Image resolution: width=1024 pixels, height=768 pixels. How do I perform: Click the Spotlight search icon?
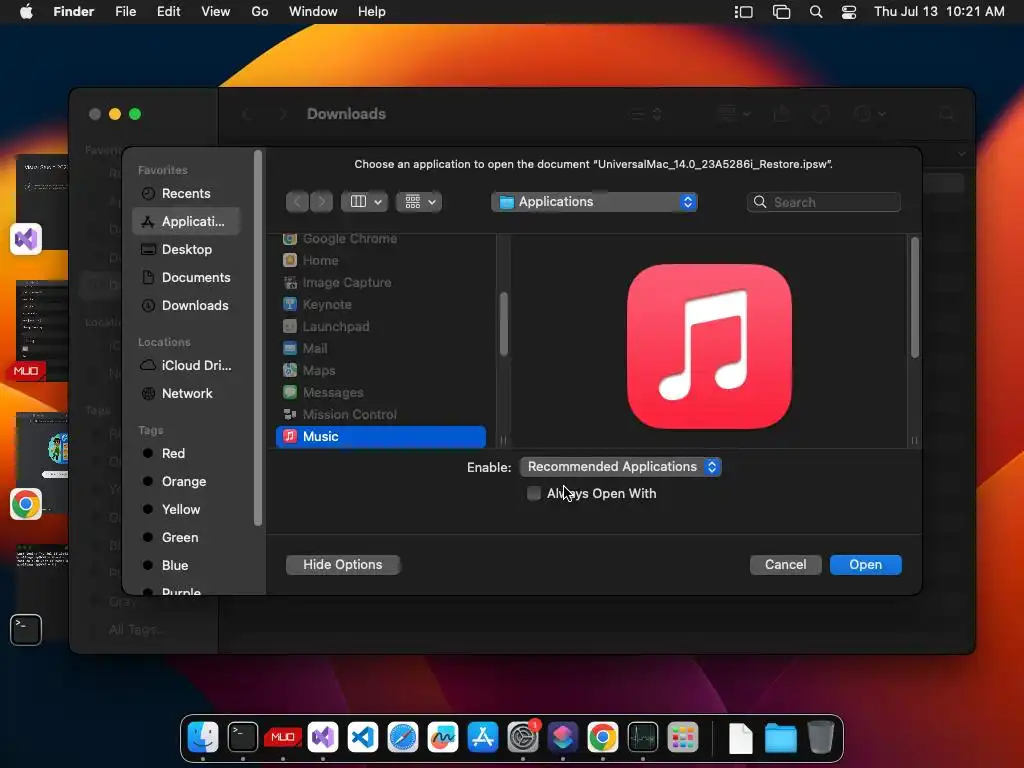816,12
